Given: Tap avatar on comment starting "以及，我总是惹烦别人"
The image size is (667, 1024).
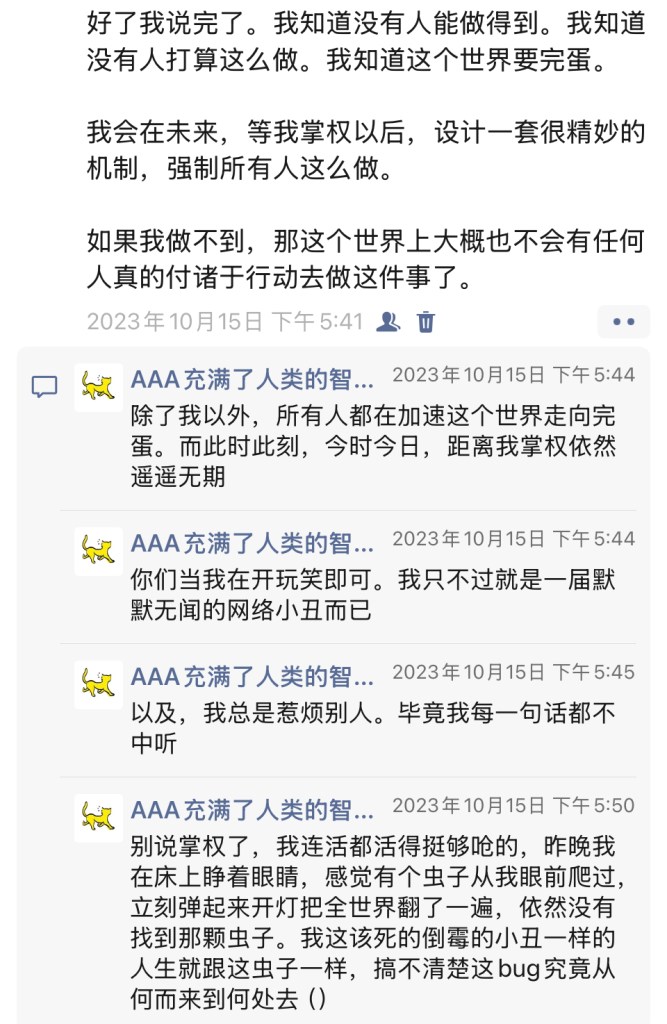Looking at the screenshot, I should click(x=98, y=684).
